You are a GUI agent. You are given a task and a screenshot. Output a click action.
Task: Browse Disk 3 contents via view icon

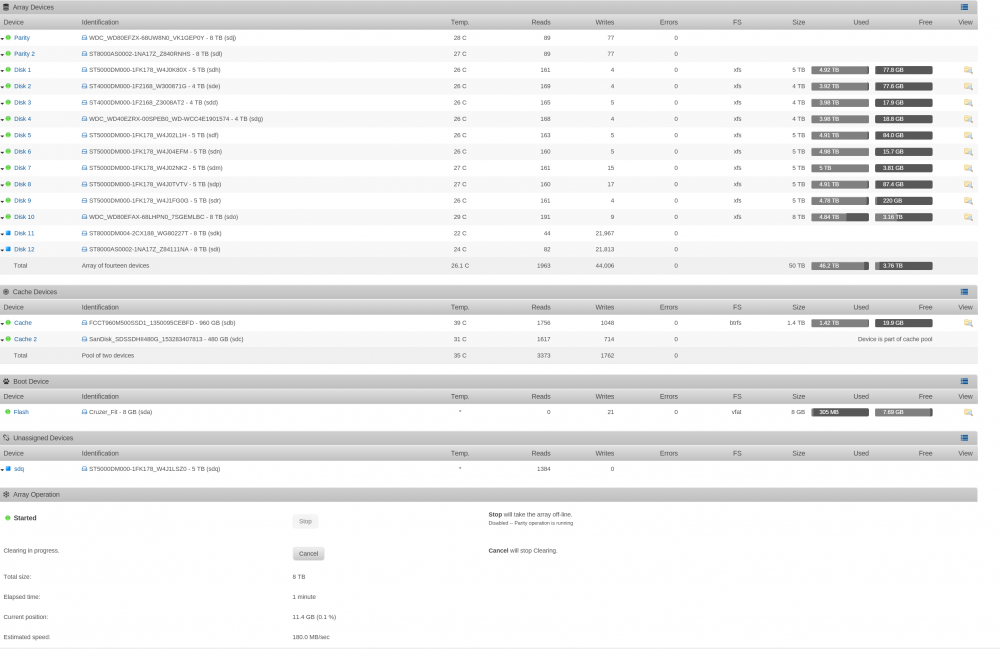coord(968,103)
